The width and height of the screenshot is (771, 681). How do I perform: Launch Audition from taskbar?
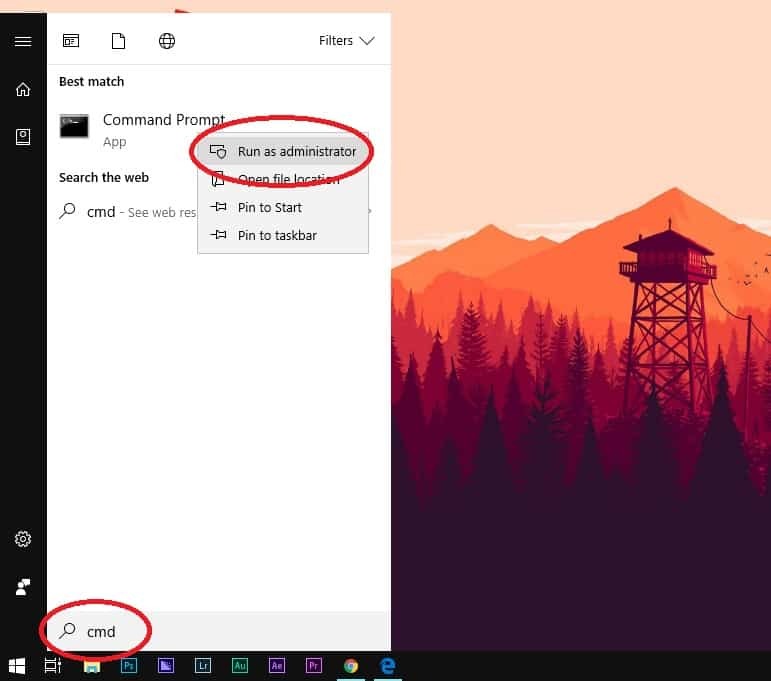[240, 666]
